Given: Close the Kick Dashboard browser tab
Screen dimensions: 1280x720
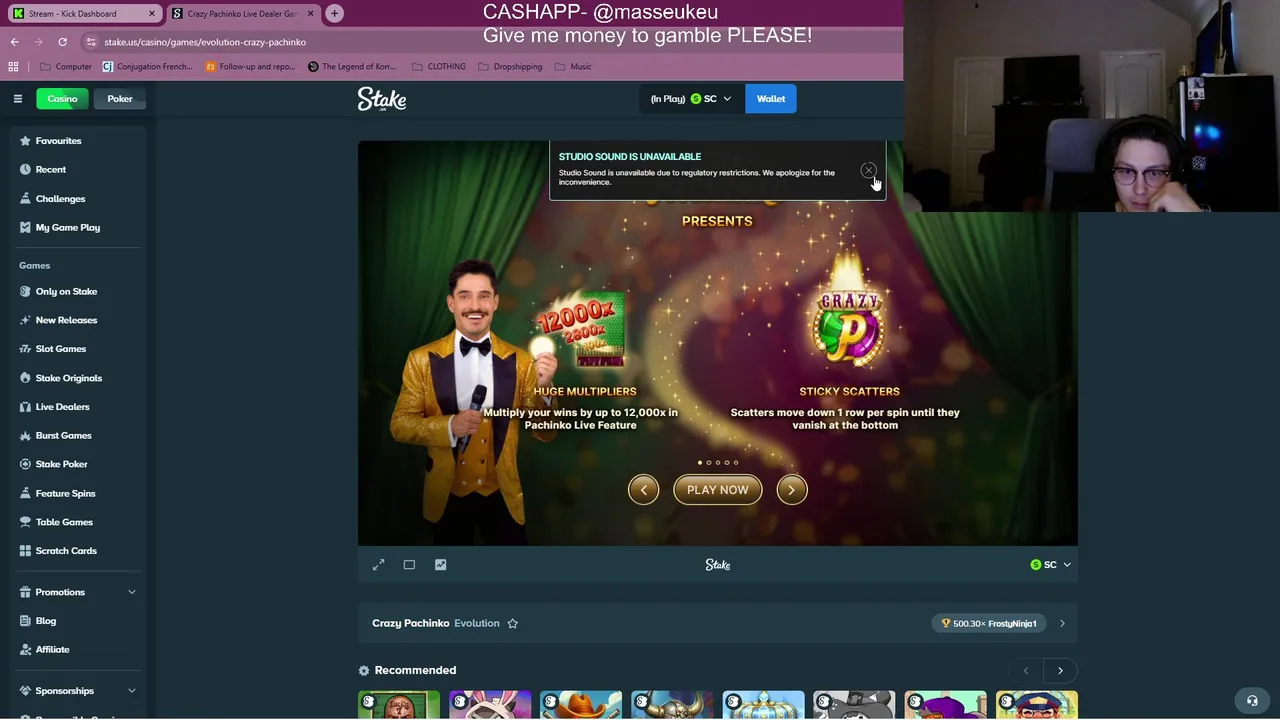Looking at the screenshot, I should (x=152, y=14).
